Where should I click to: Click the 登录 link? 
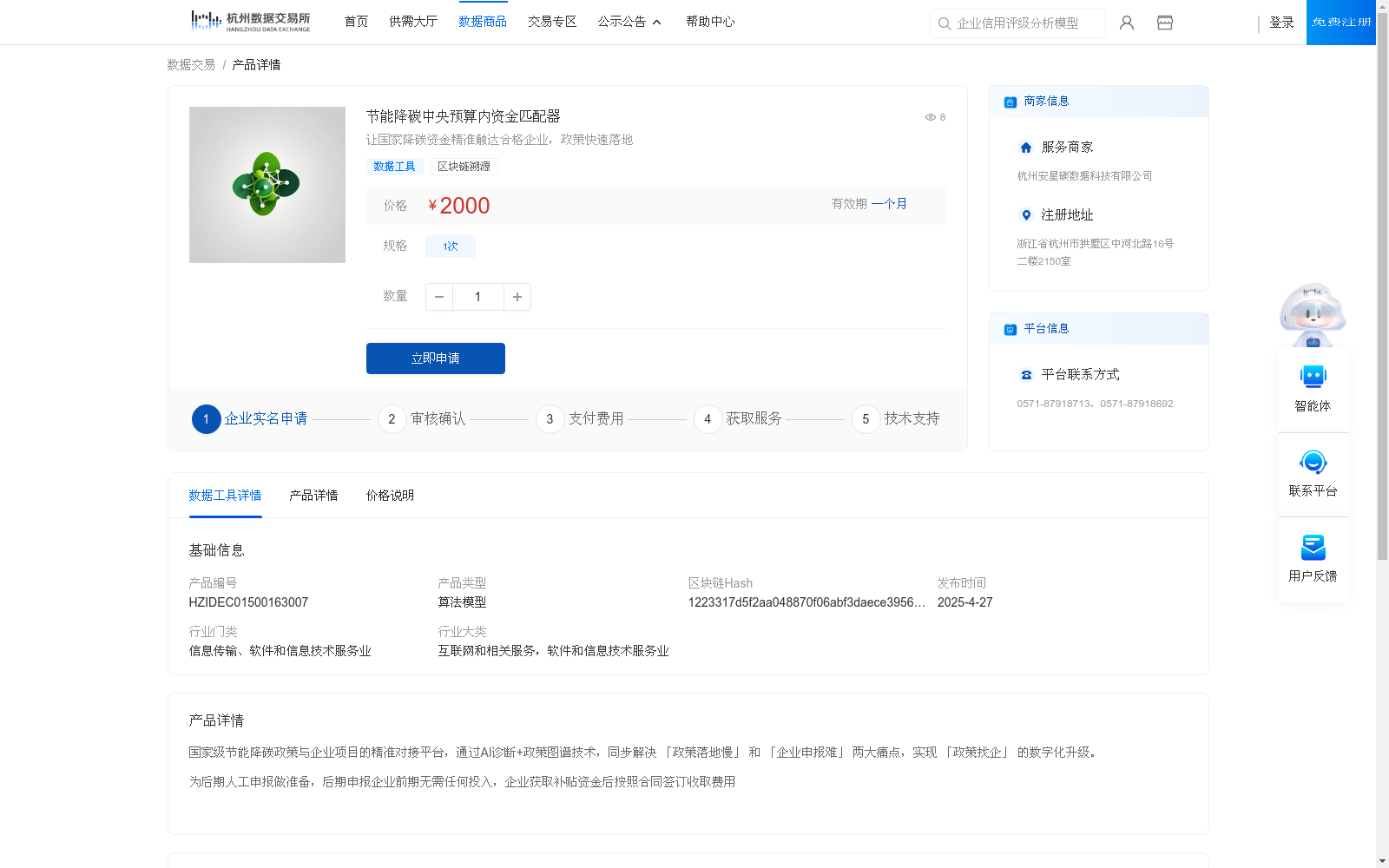point(1281,23)
